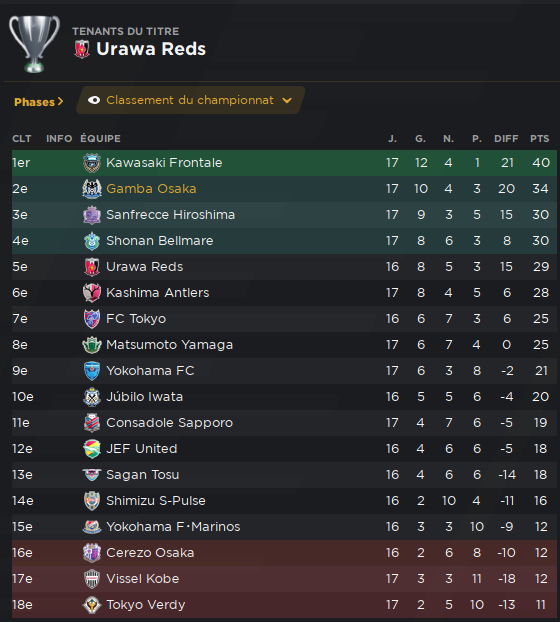Expand the Phases menu
Viewport: 560px width, 622px height.
point(38,102)
